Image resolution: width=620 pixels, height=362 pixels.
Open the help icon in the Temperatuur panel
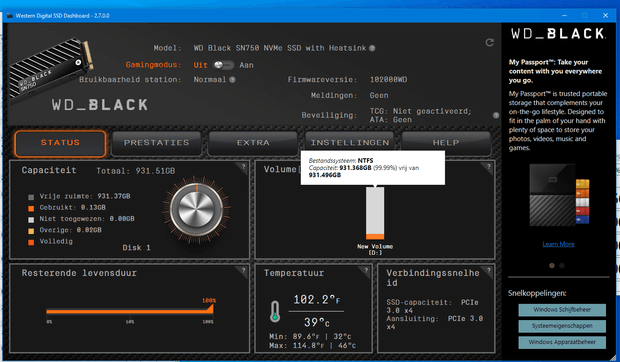pos(366,271)
